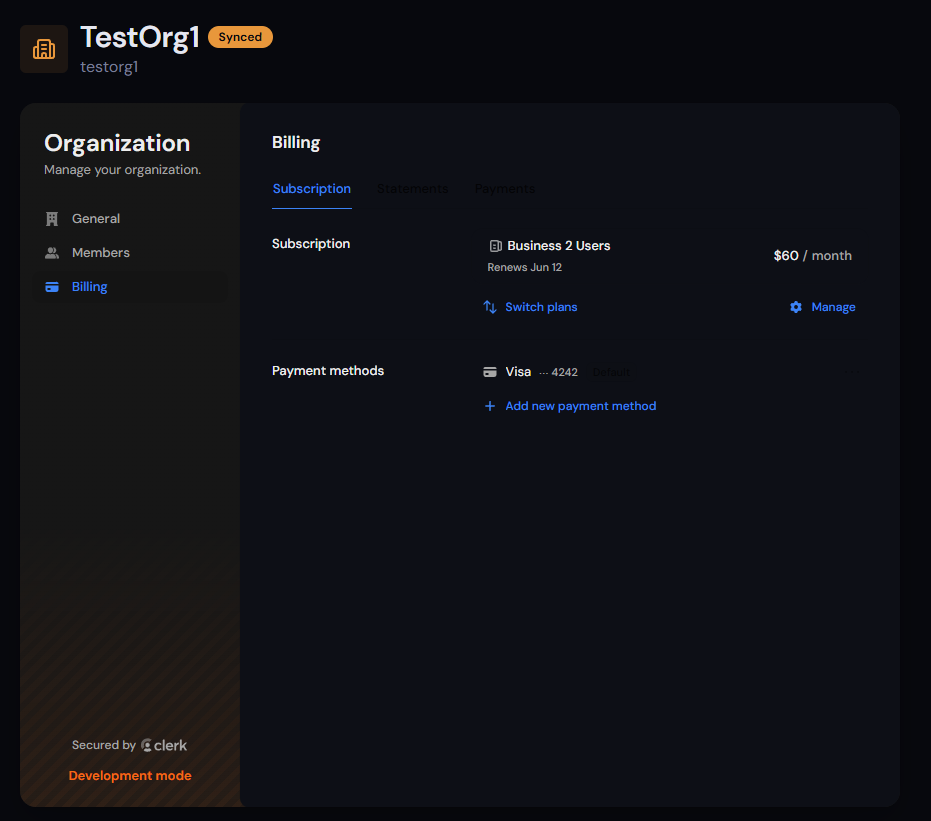
Task: Open Members section in the sidebar
Action: 129,253
